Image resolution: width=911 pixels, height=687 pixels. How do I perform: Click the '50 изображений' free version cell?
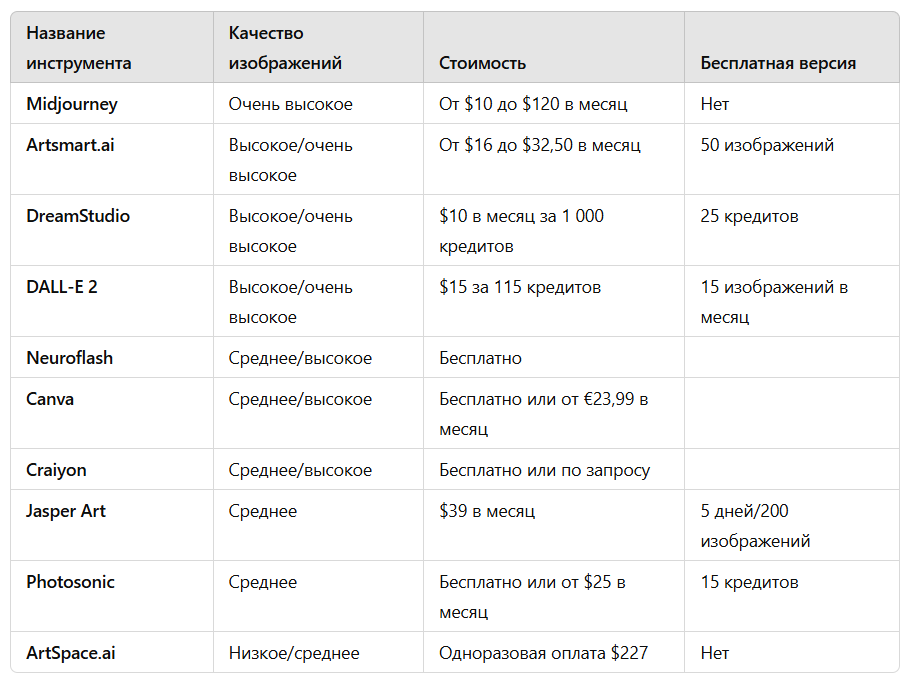[x=767, y=145]
